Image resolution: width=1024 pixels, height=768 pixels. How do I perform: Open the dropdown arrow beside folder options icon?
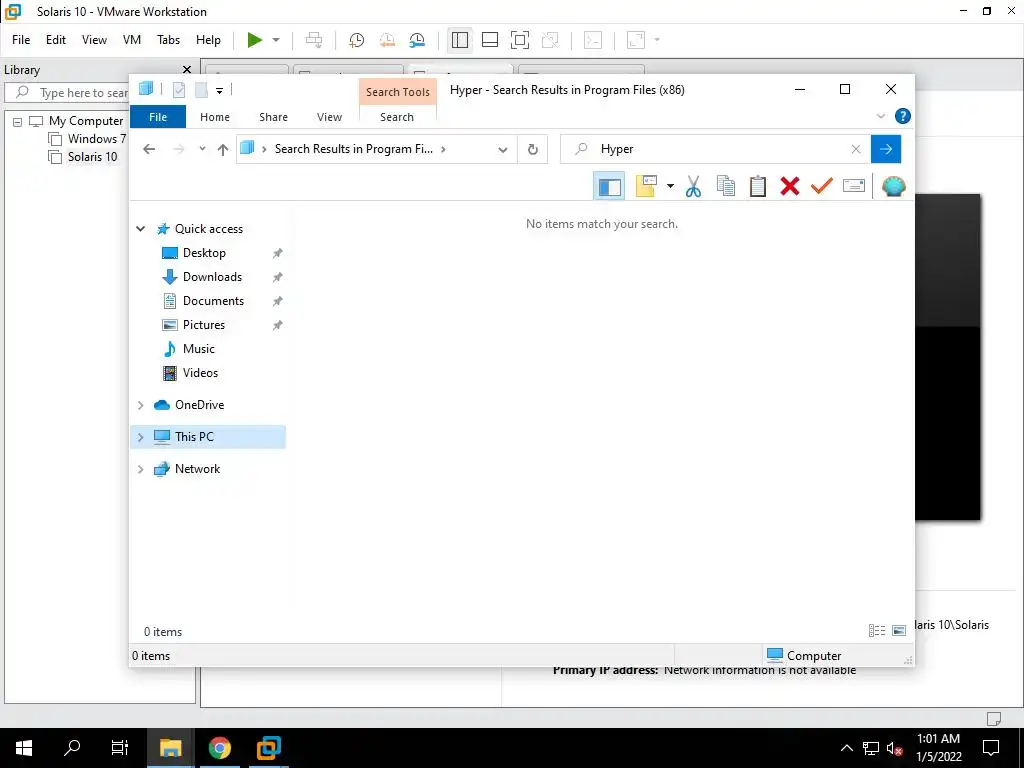pyautogui.click(x=670, y=187)
